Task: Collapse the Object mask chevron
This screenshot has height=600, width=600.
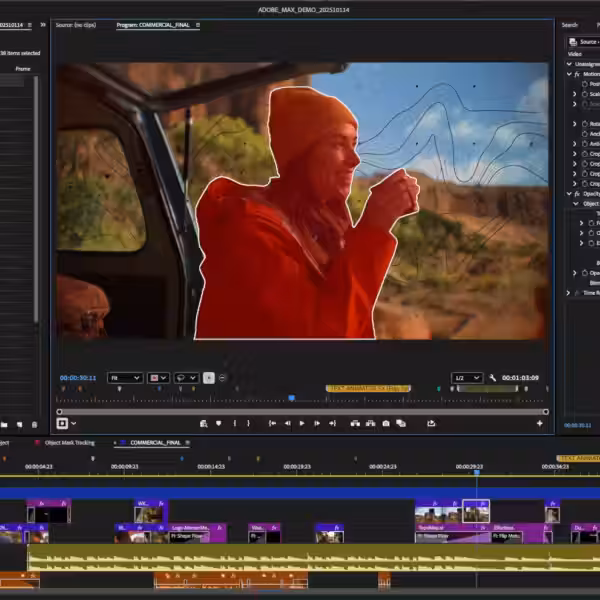Action: (576, 204)
